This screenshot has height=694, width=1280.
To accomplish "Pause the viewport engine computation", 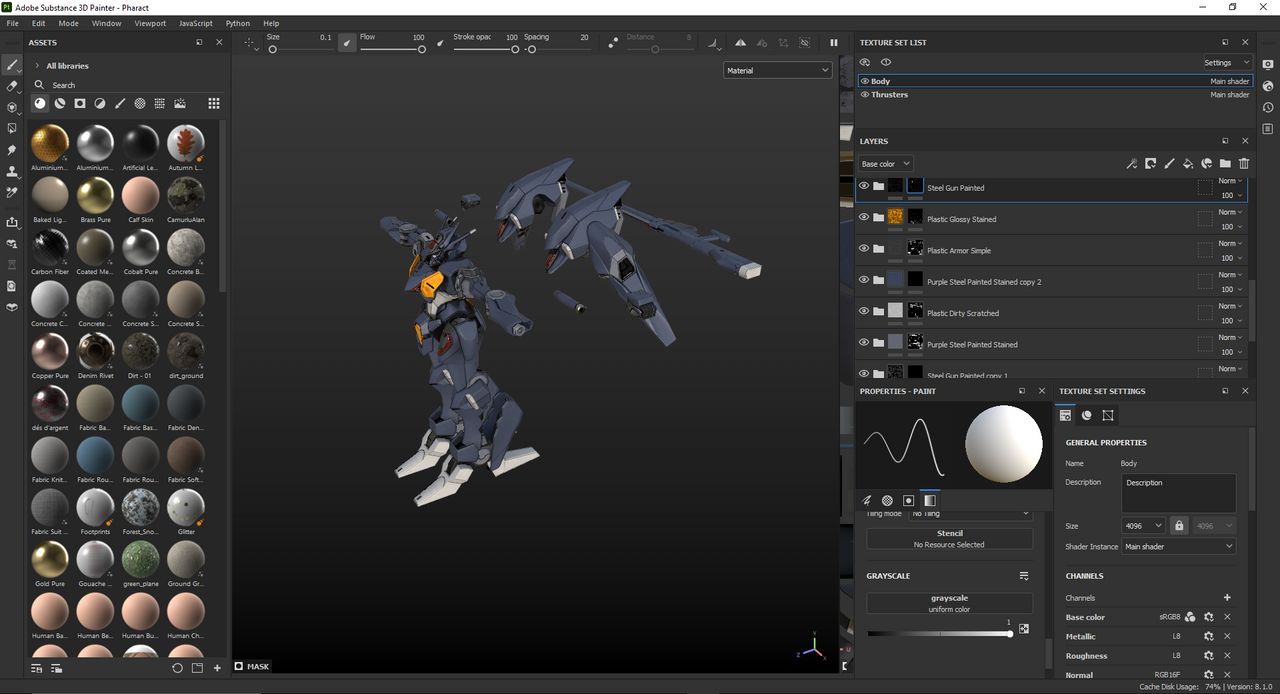I will (x=834, y=43).
